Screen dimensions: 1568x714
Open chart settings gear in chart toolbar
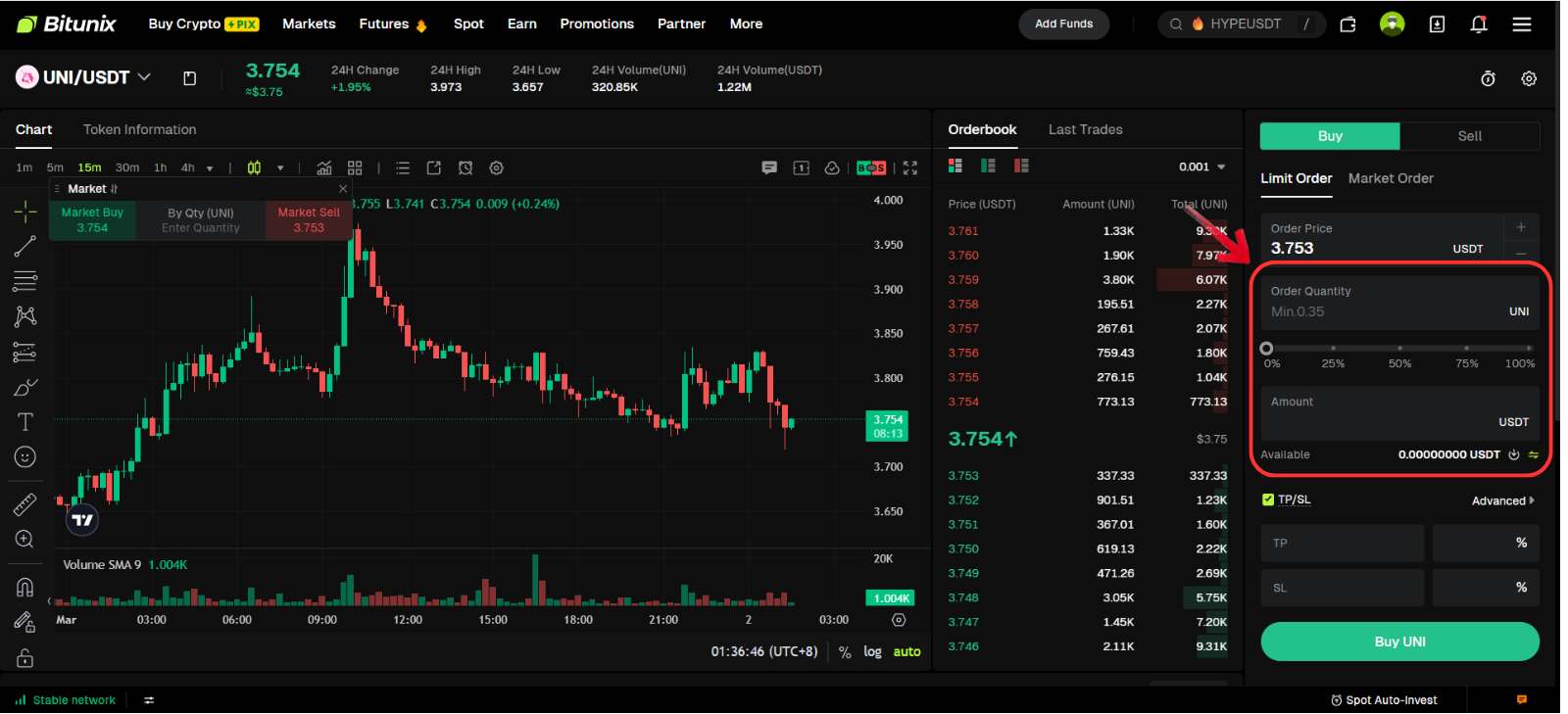coord(497,167)
